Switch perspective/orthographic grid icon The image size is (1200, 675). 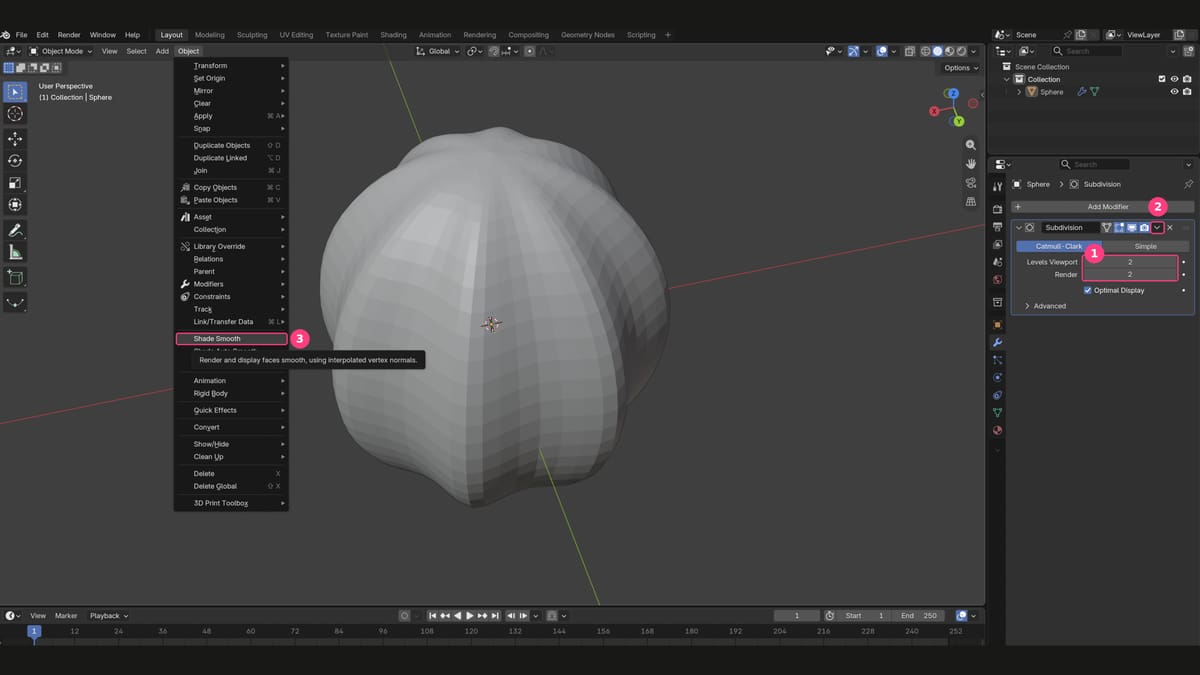tap(970, 201)
